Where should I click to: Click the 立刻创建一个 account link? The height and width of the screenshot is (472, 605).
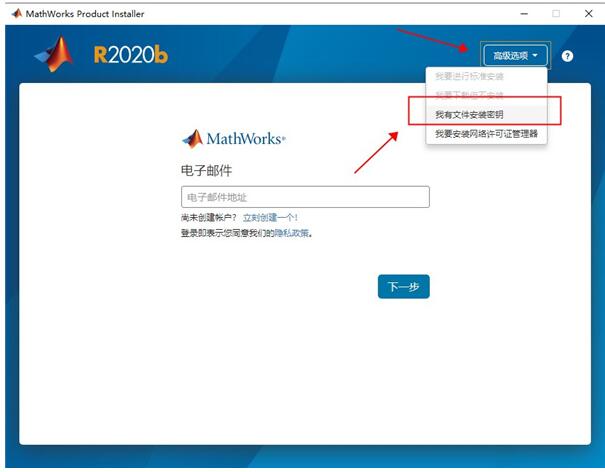[270, 218]
